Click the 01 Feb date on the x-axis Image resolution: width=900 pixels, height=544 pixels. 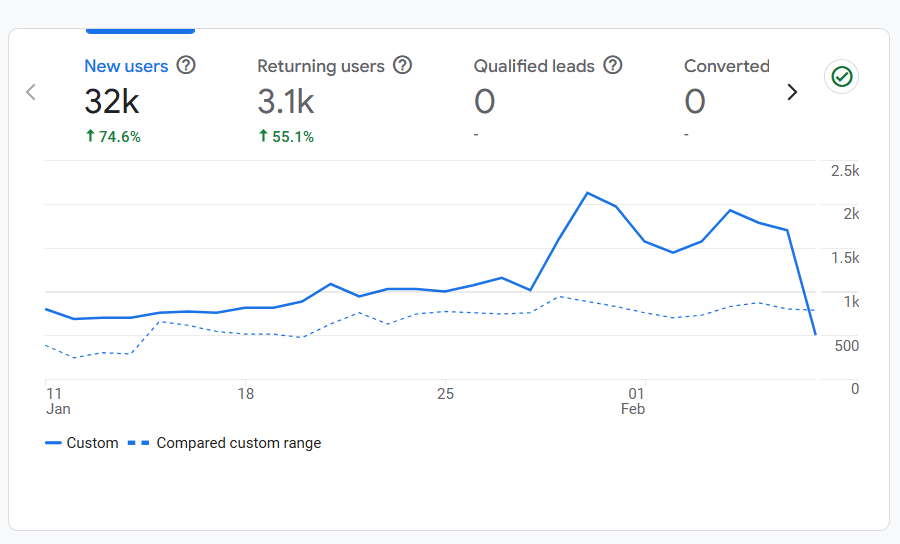coord(634,401)
